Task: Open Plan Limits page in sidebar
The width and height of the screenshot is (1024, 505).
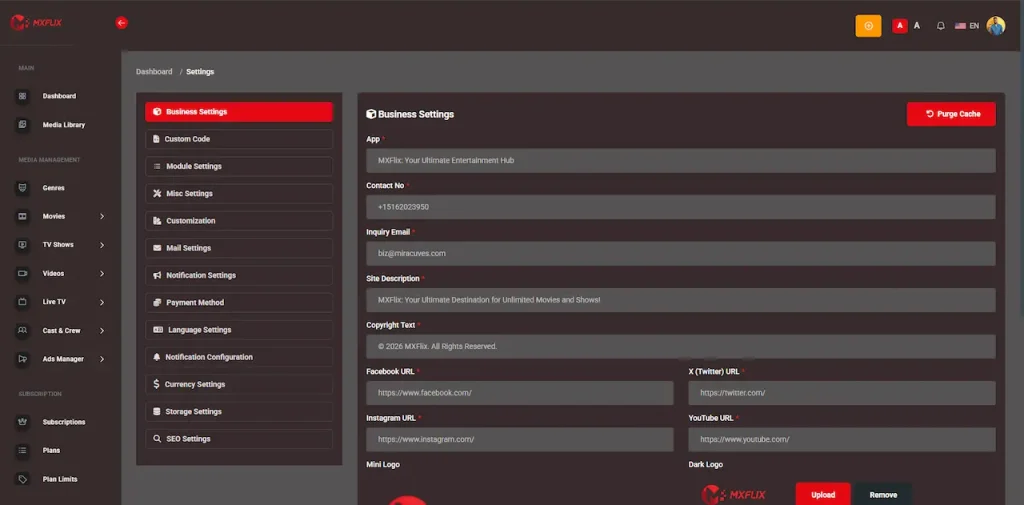Action: coord(60,479)
